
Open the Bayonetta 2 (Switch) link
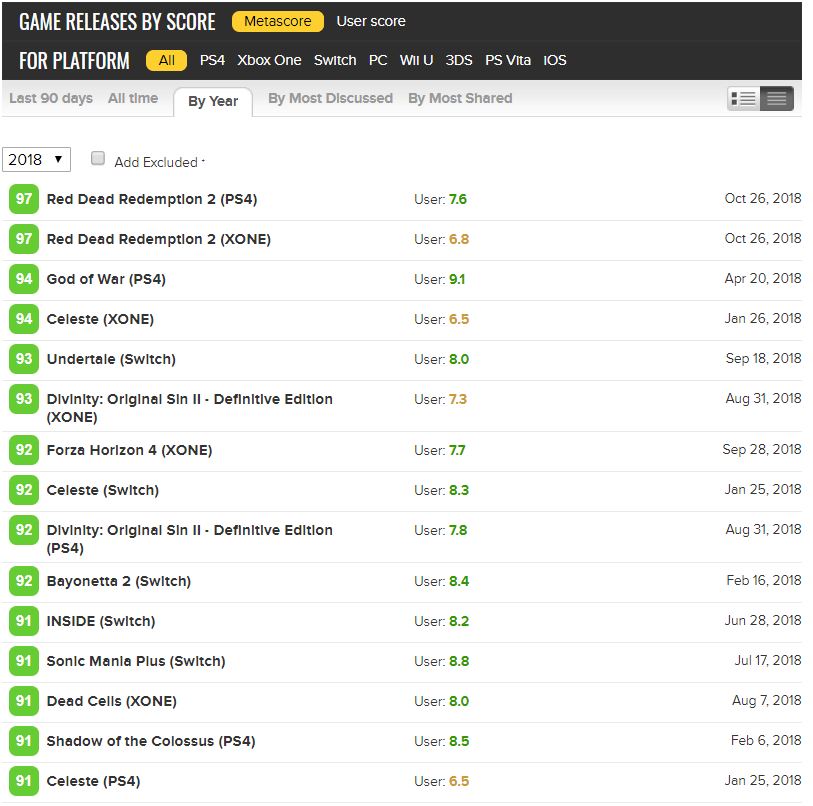tap(118, 581)
